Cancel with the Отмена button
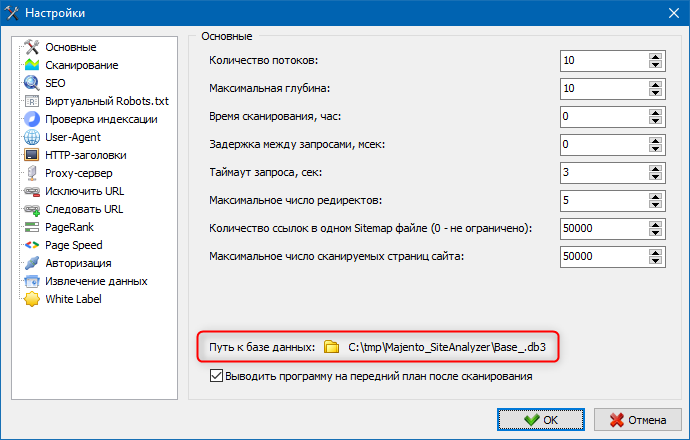The image size is (690, 440). (638, 420)
